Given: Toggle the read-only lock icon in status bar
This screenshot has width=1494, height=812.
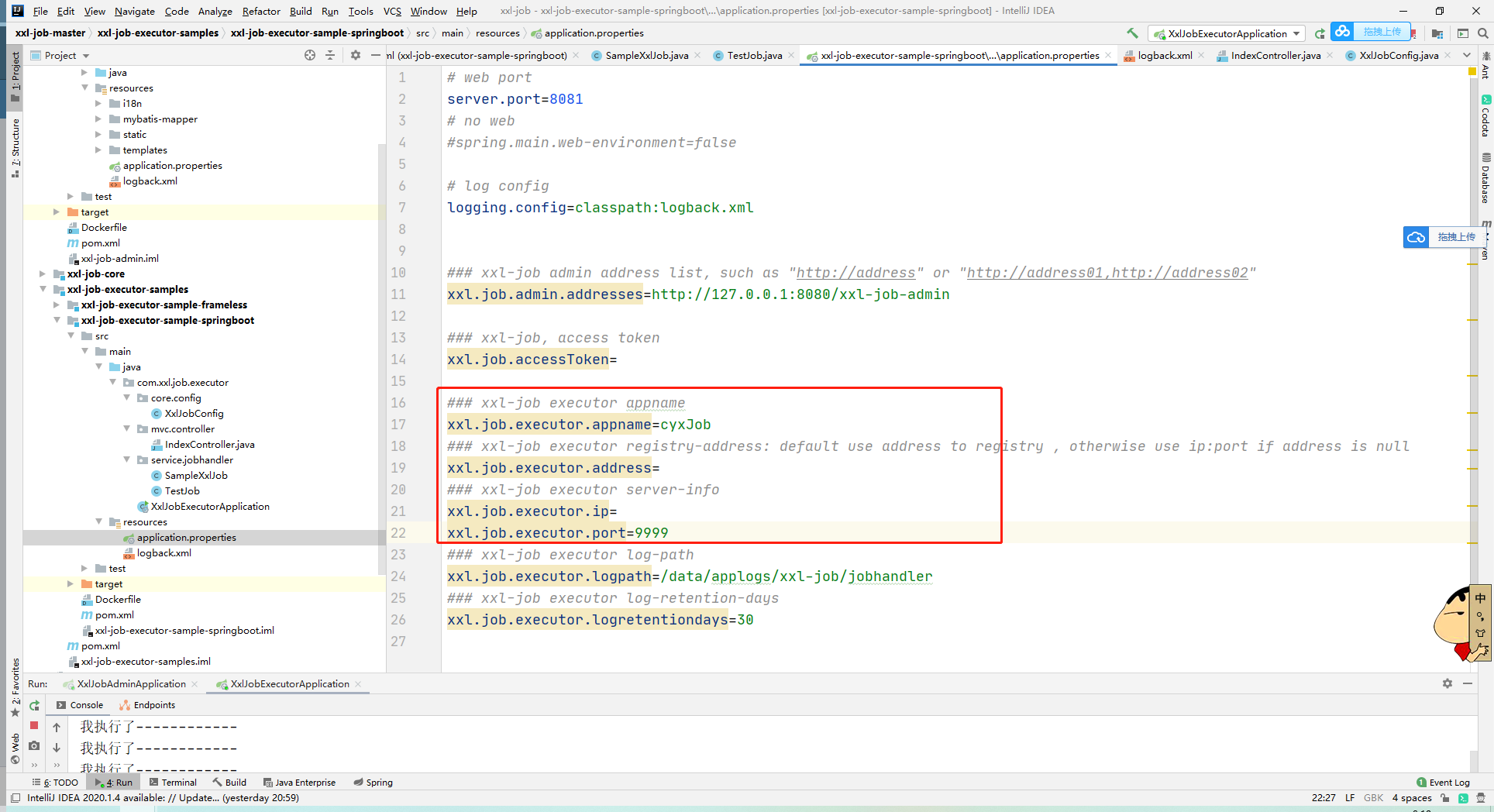Looking at the screenshot, I should pos(1445,798).
